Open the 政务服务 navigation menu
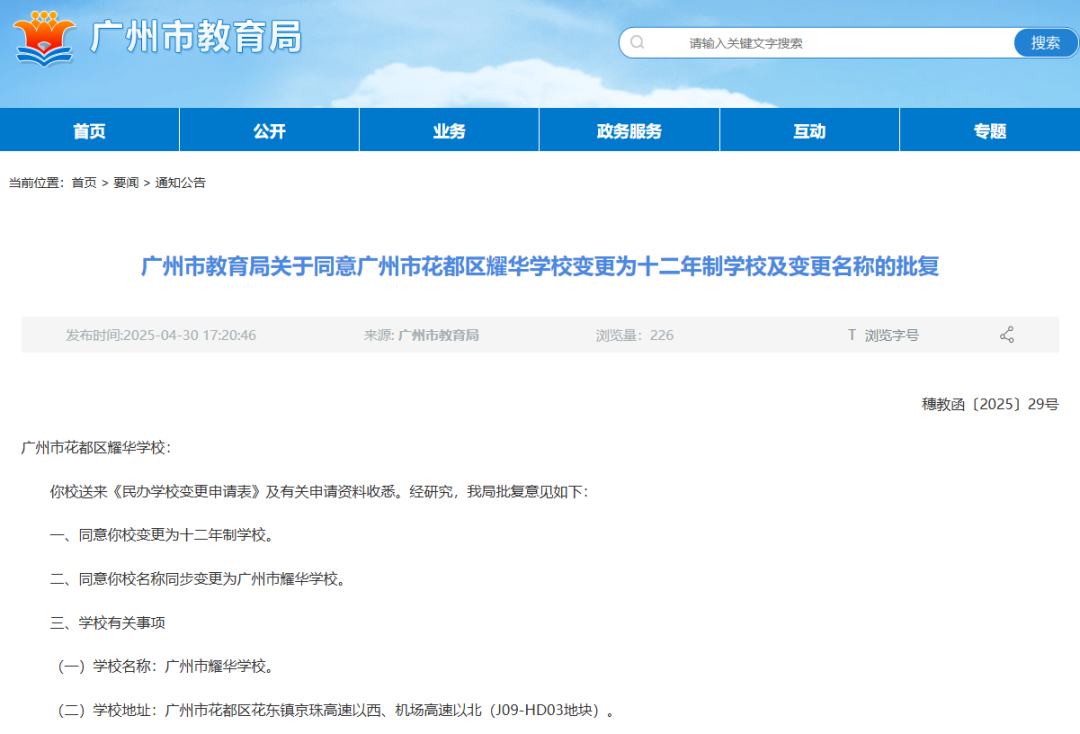This screenshot has width=1080, height=734. pos(629,131)
